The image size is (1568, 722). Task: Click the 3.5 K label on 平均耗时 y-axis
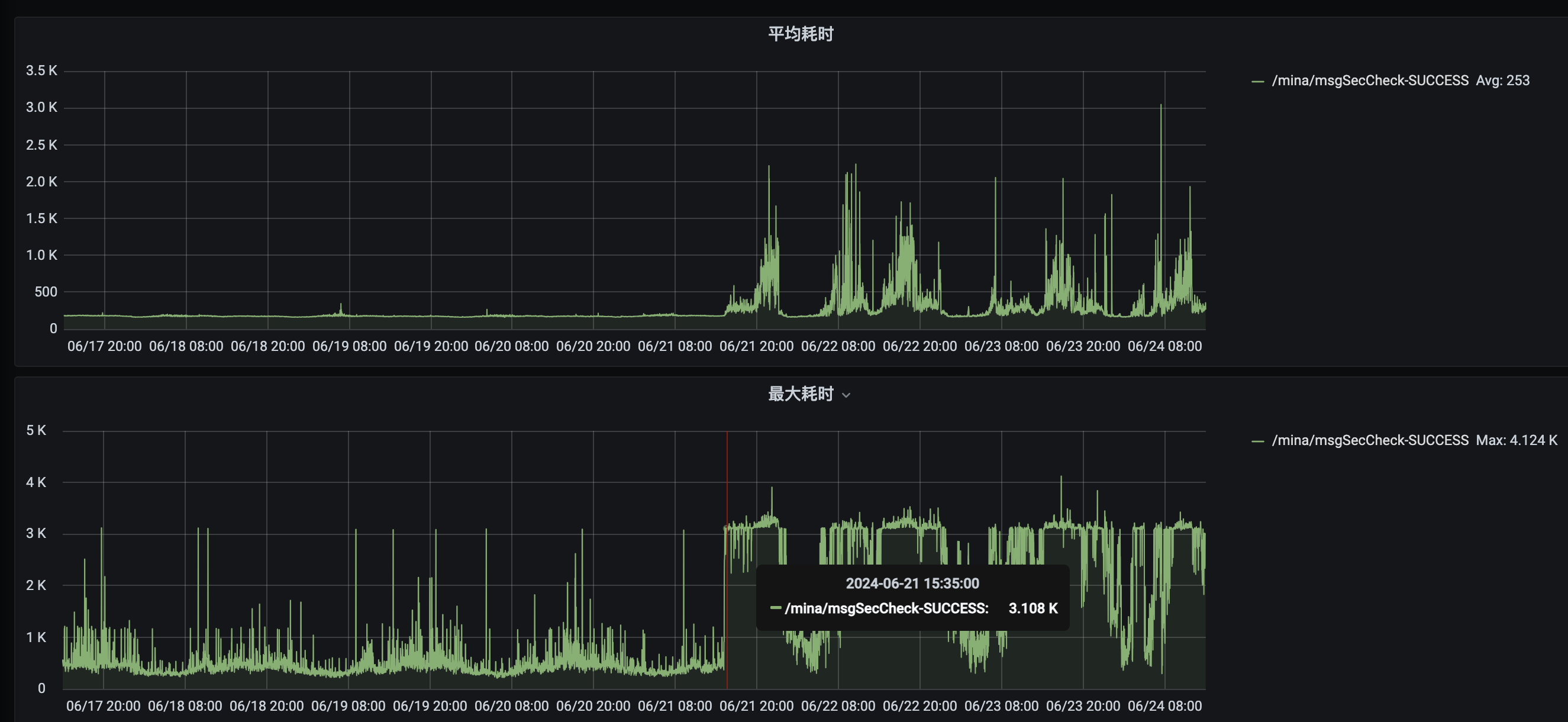tap(41, 70)
